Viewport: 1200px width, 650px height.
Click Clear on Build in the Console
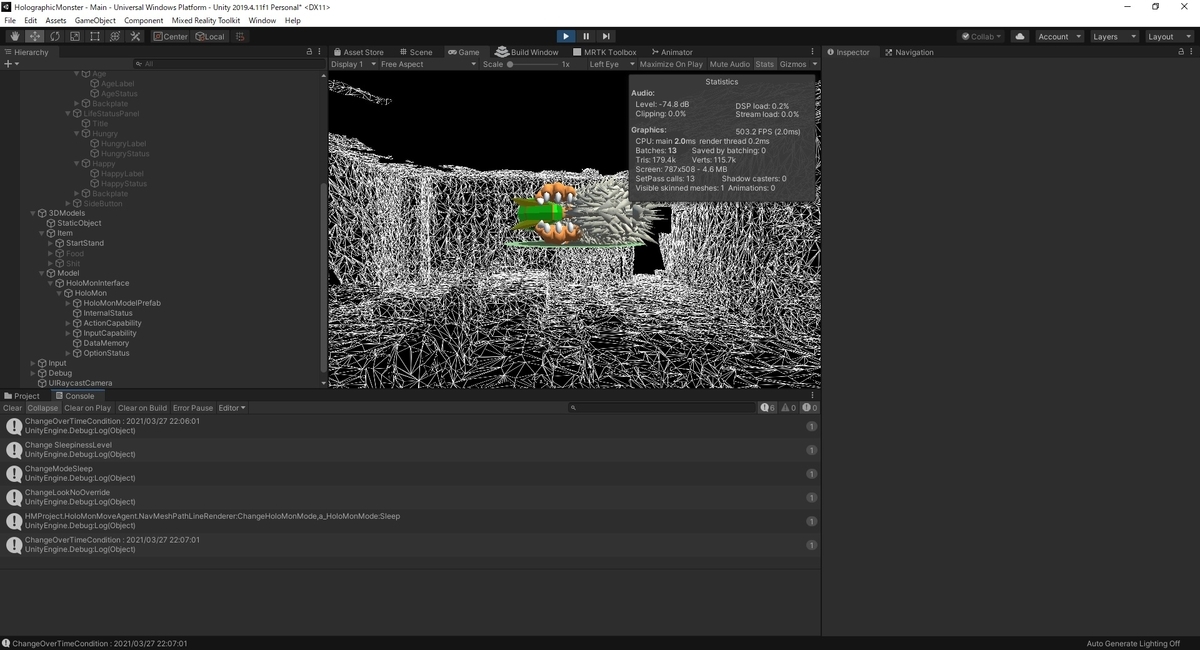coord(142,408)
